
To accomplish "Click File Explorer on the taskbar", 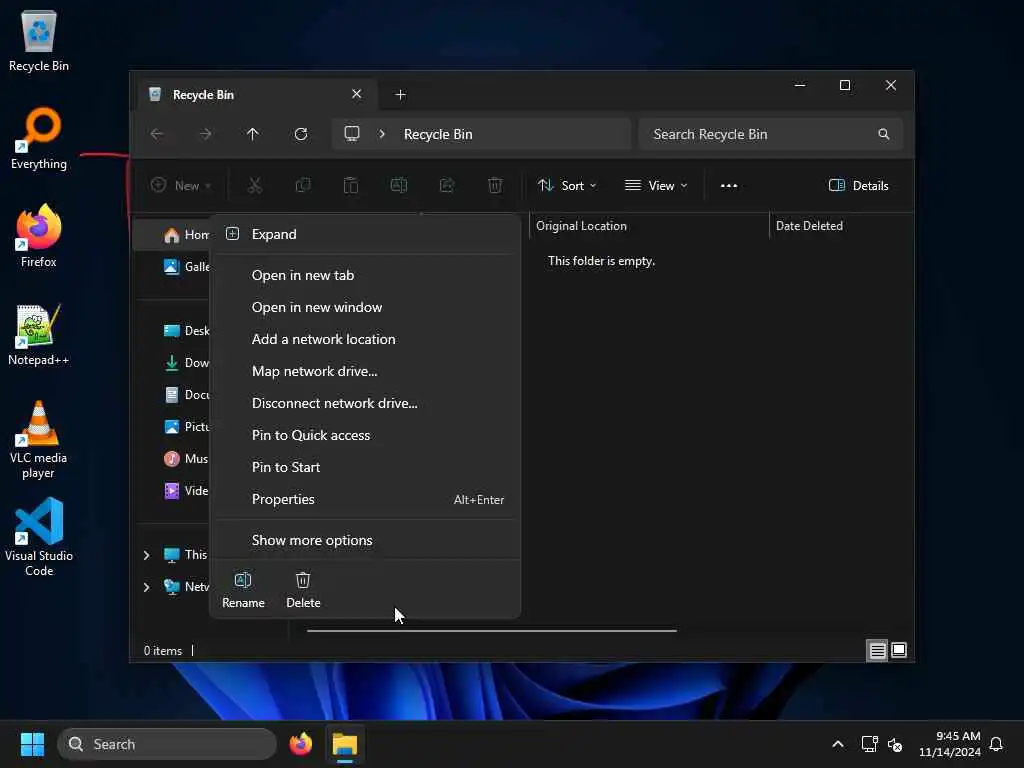I will coord(345,744).
